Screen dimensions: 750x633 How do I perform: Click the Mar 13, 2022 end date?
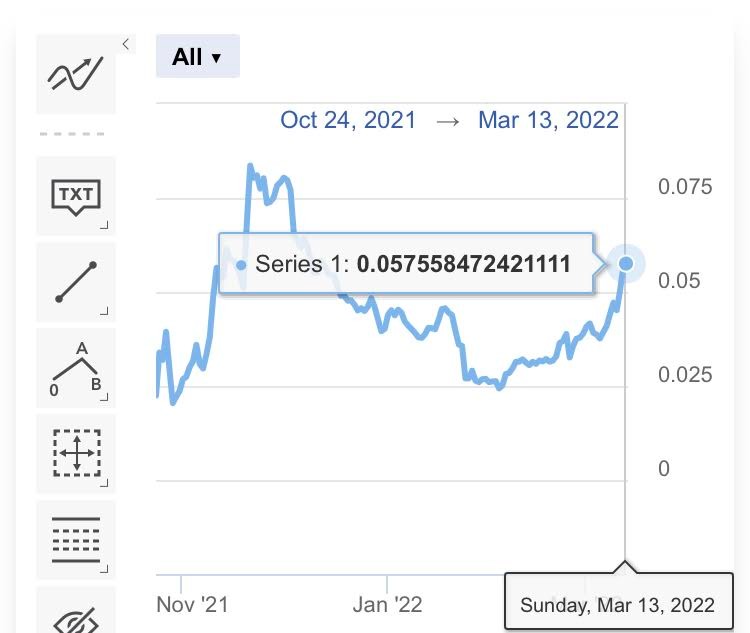(548, 120)
